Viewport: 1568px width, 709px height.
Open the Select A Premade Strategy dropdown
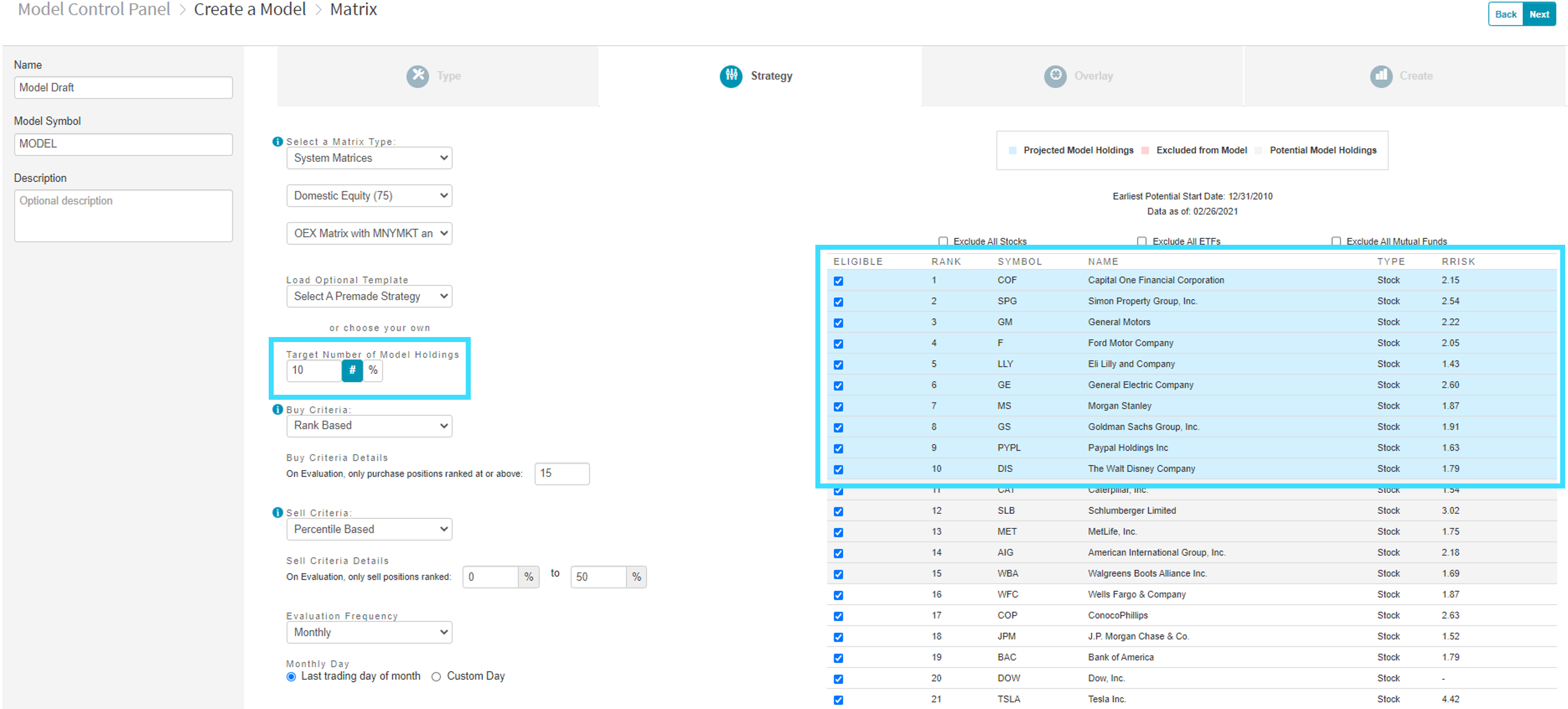point(369,296)
